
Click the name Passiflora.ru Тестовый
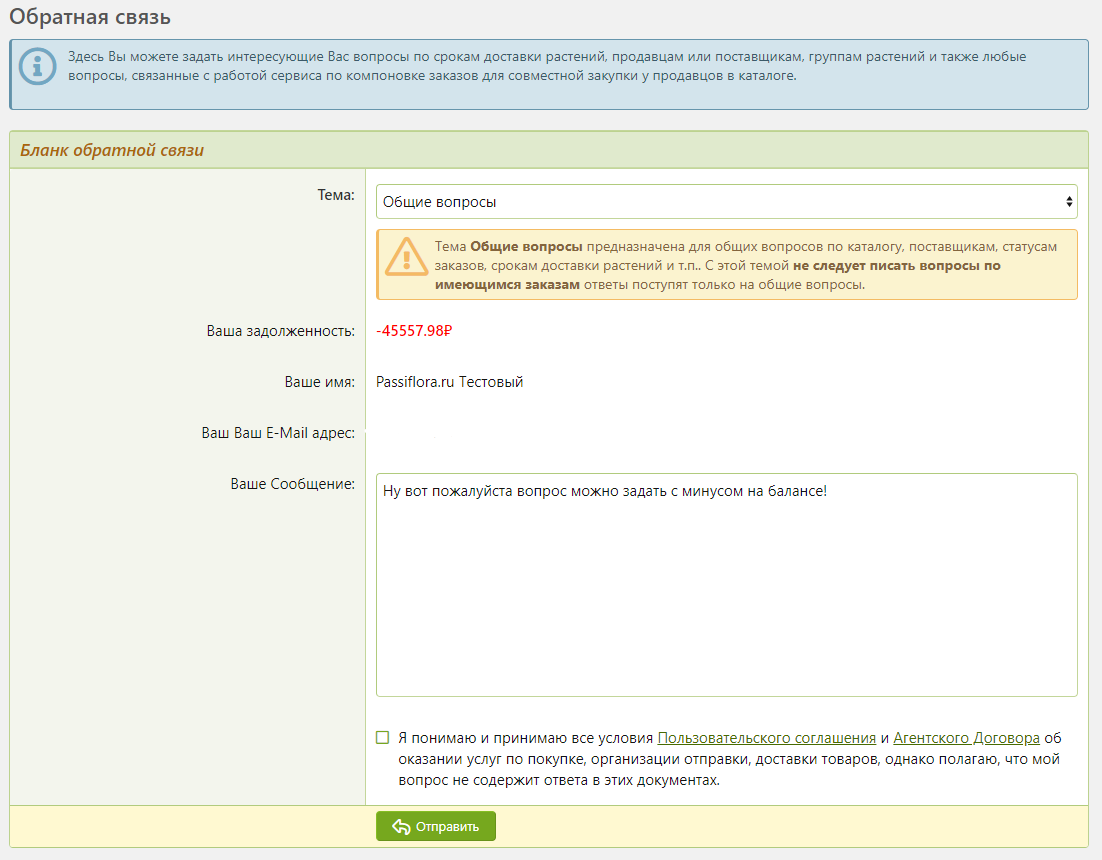pos(450,382)
